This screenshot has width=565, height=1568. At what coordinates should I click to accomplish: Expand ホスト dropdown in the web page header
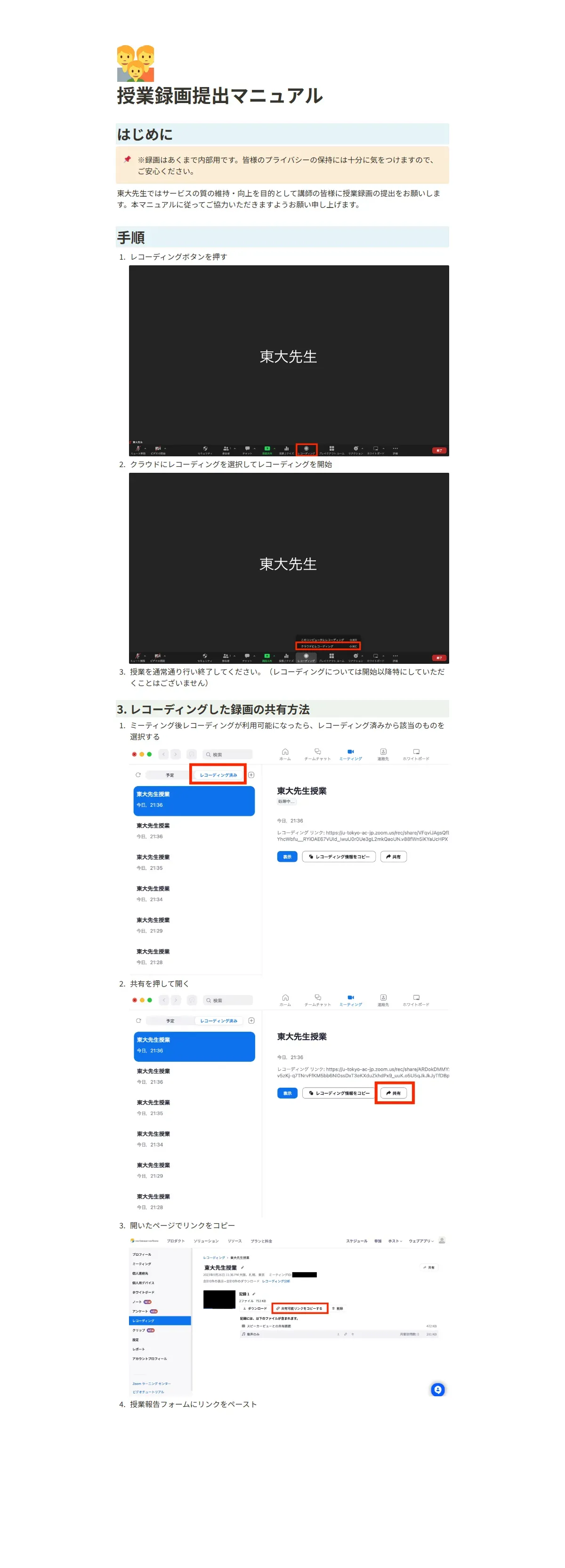(x=395, y=1241)
